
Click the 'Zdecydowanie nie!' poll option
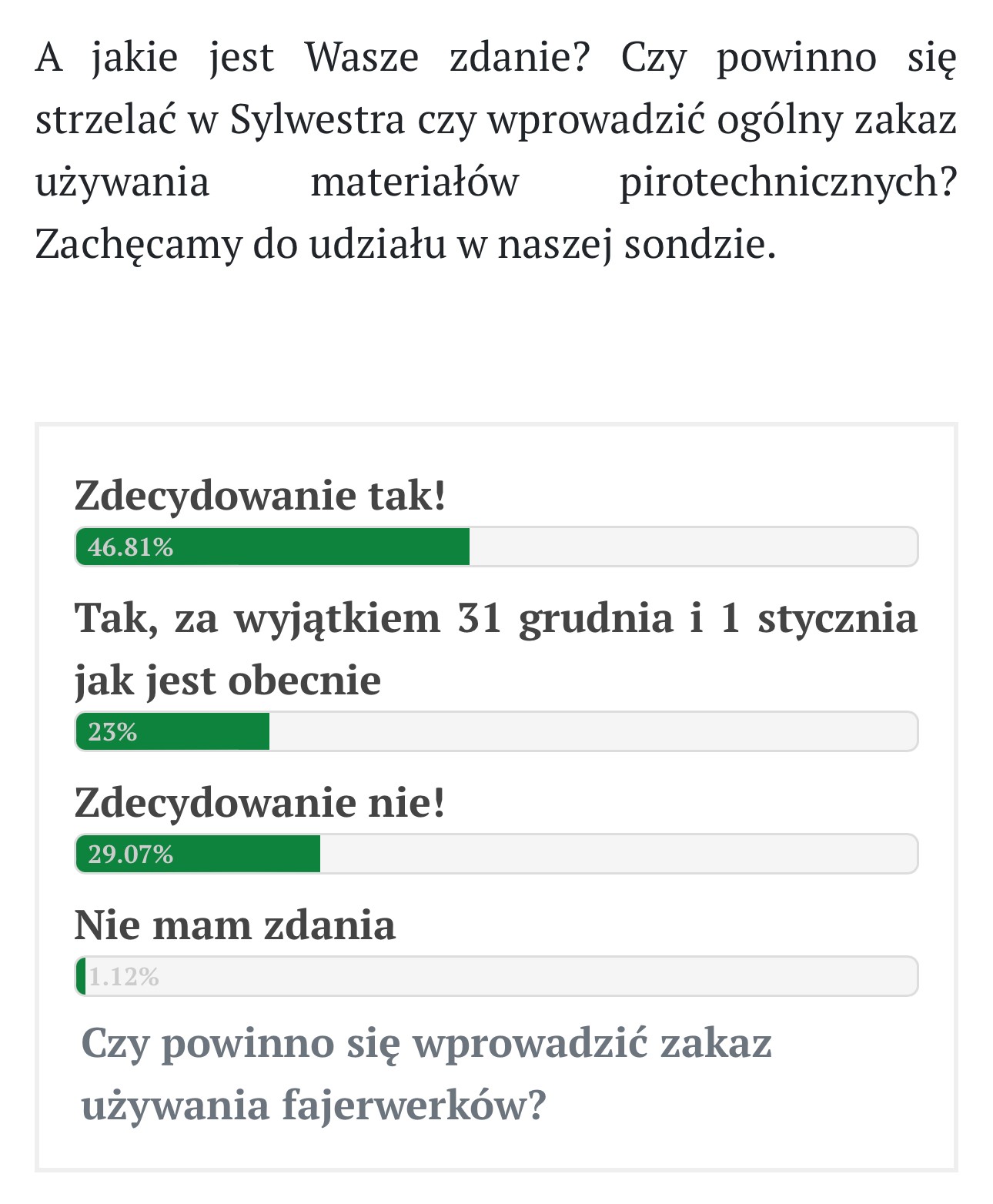260,803
